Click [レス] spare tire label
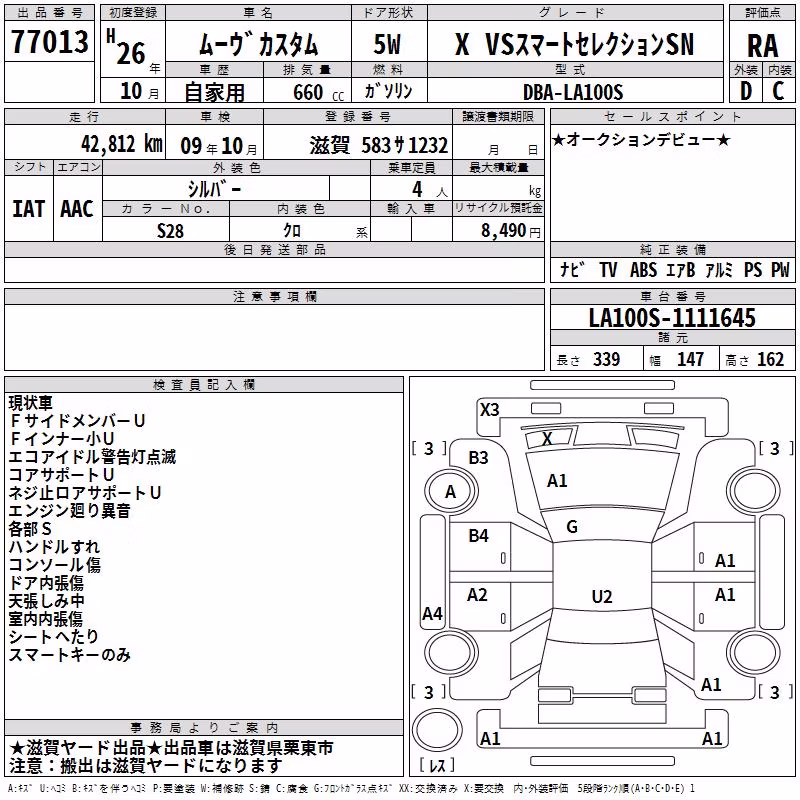800x800 pixels. click(x=436, y=765)
